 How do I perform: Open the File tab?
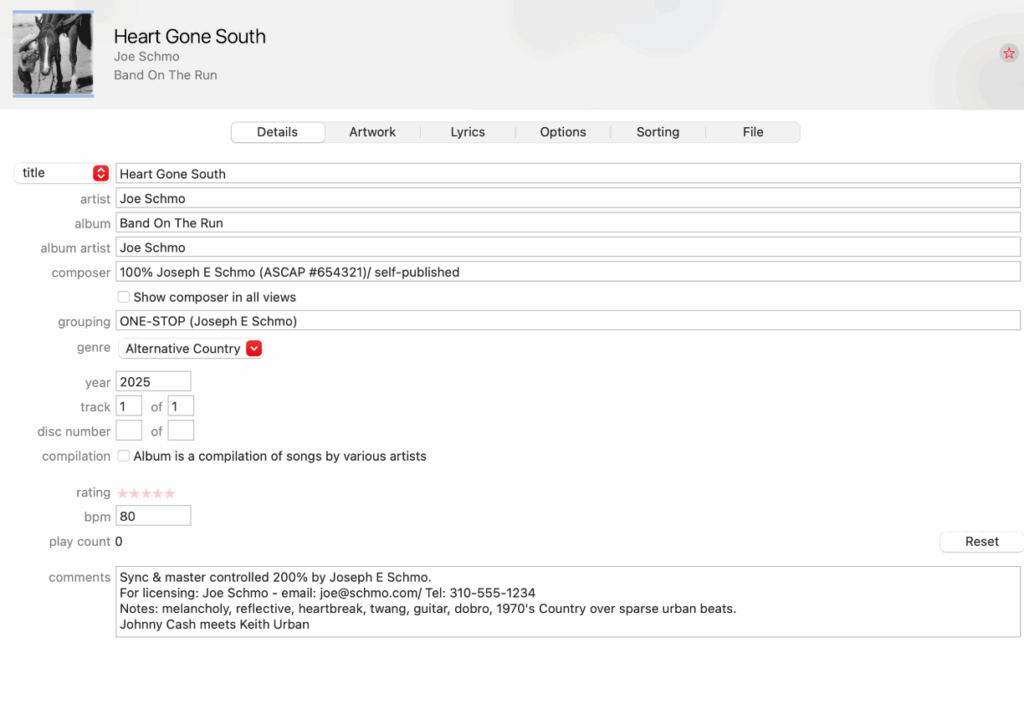pyautogui.click(x=753, y=132)
